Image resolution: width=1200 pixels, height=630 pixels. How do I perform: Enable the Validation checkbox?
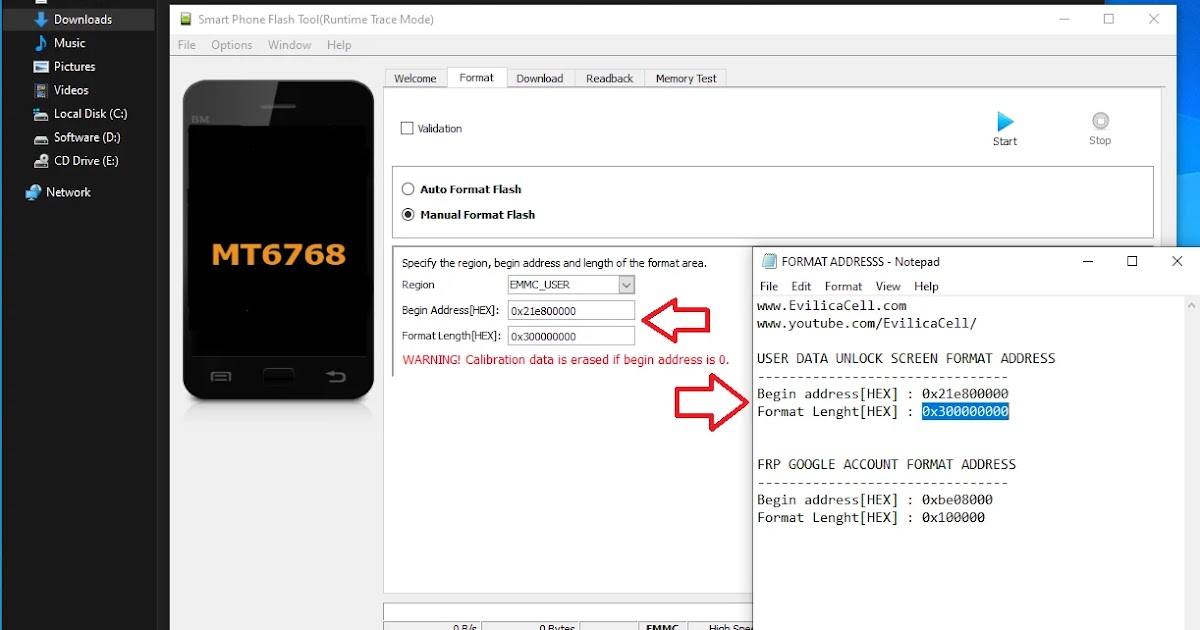pyautogui.click(x=407, y=128)
